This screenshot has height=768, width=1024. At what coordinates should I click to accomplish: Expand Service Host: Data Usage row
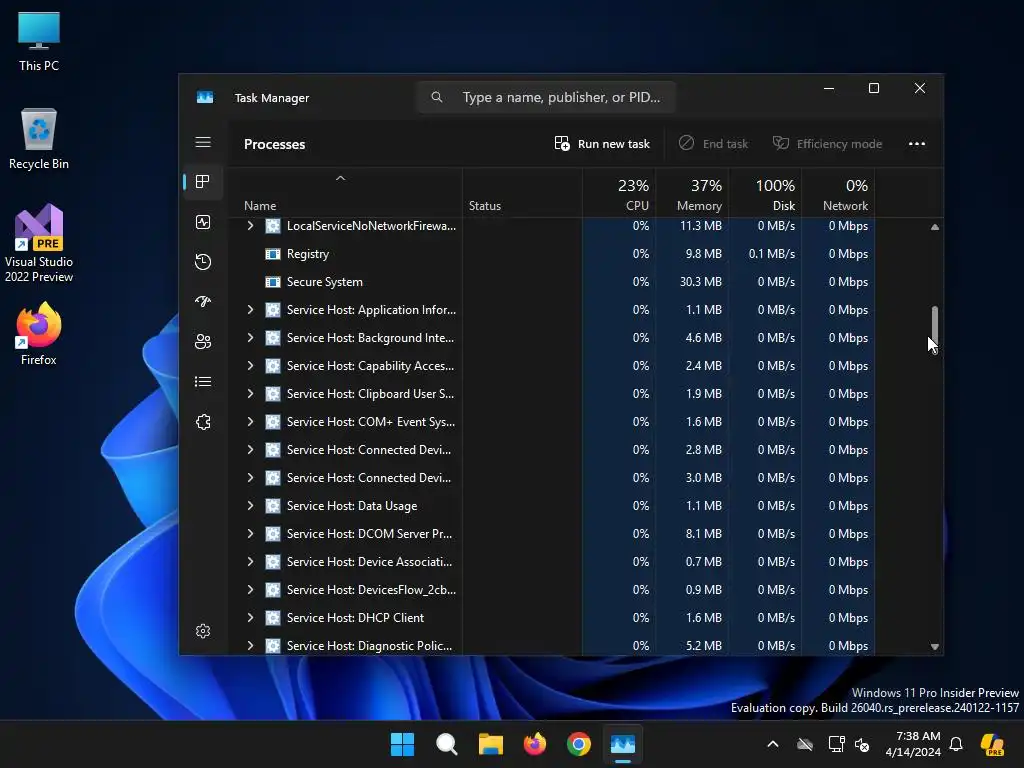(x=250, y=506)
